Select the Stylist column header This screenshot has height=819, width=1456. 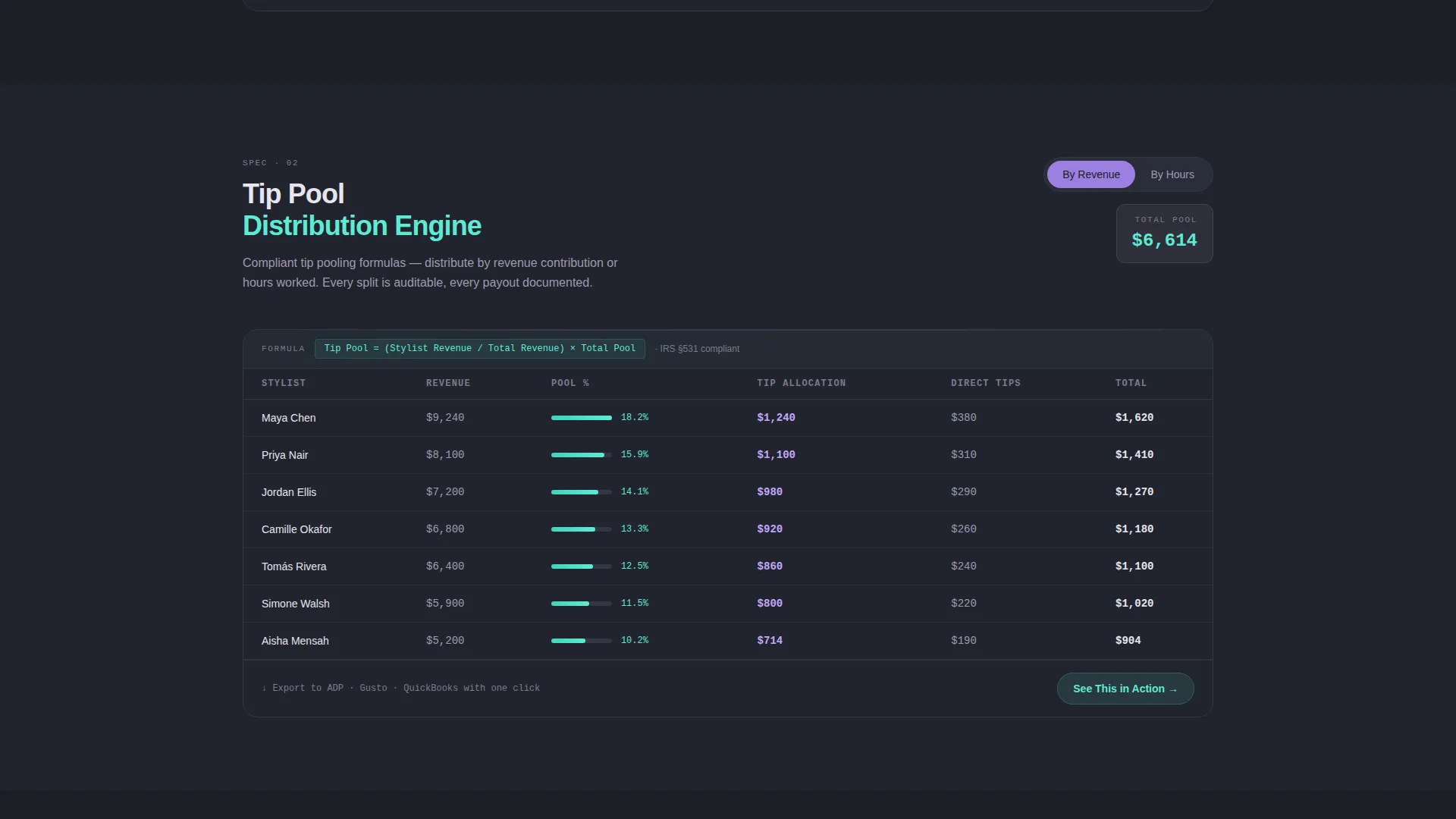point(284,383)
